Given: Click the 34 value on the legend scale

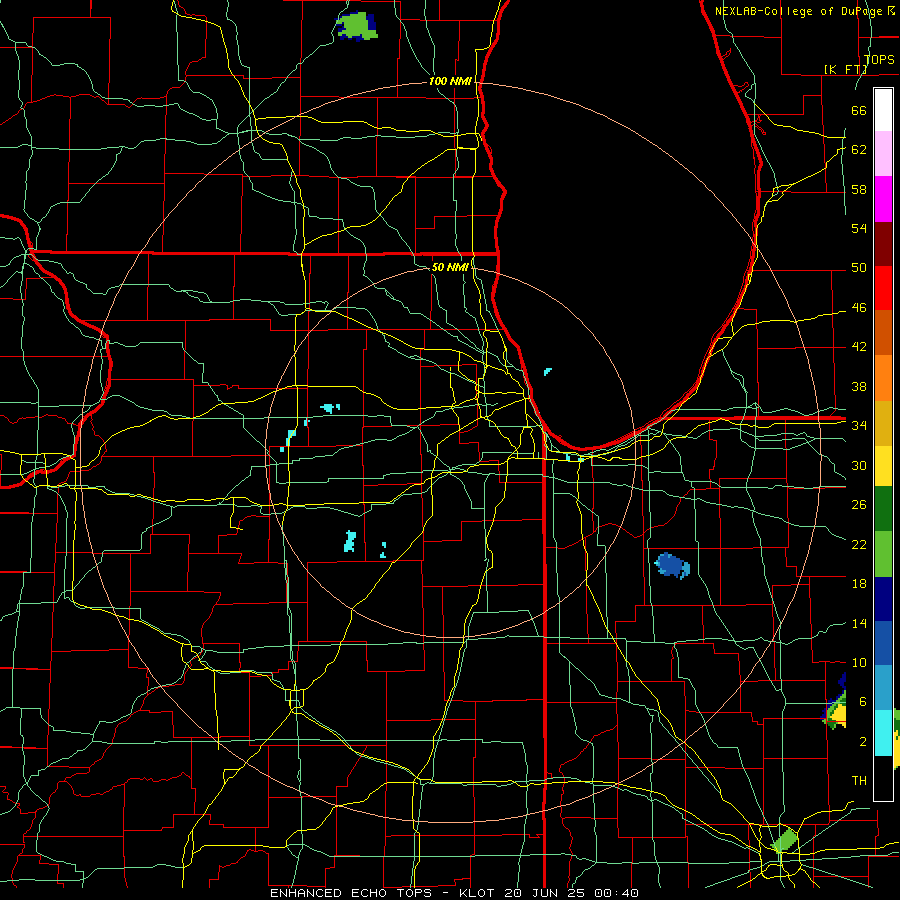Looking at the screenshot, I should [859, 425].
